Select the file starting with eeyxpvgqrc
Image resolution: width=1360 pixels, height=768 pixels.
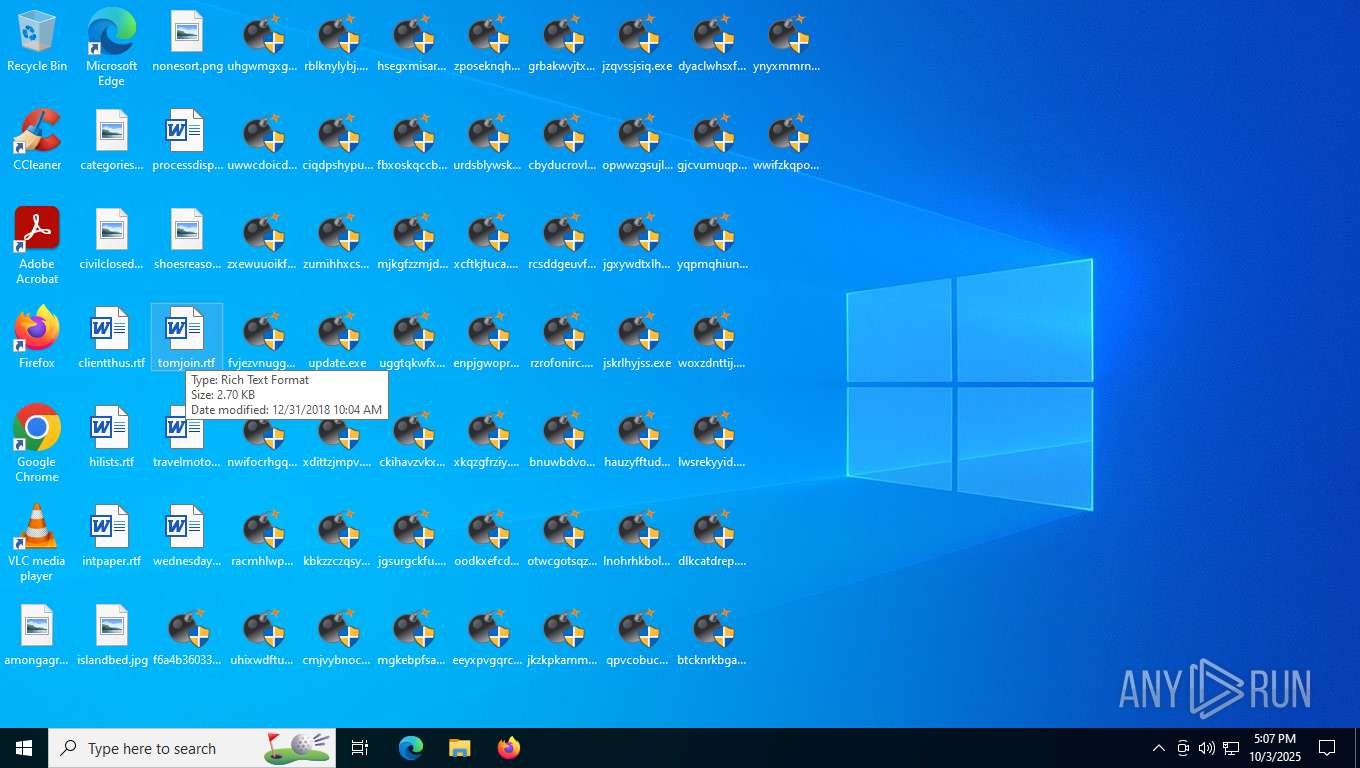487,636
